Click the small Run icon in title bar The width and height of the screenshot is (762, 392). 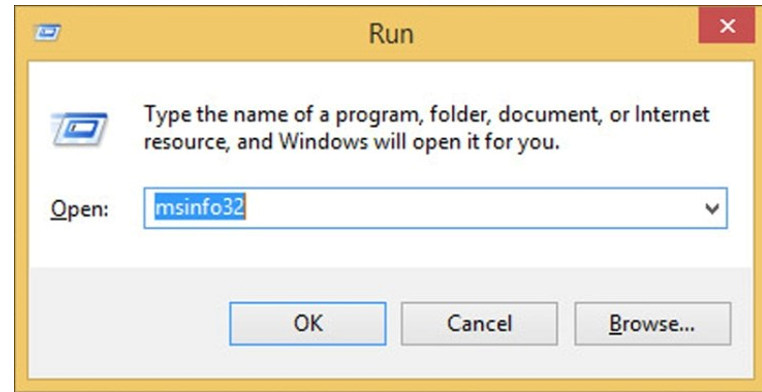click(47, 33)
